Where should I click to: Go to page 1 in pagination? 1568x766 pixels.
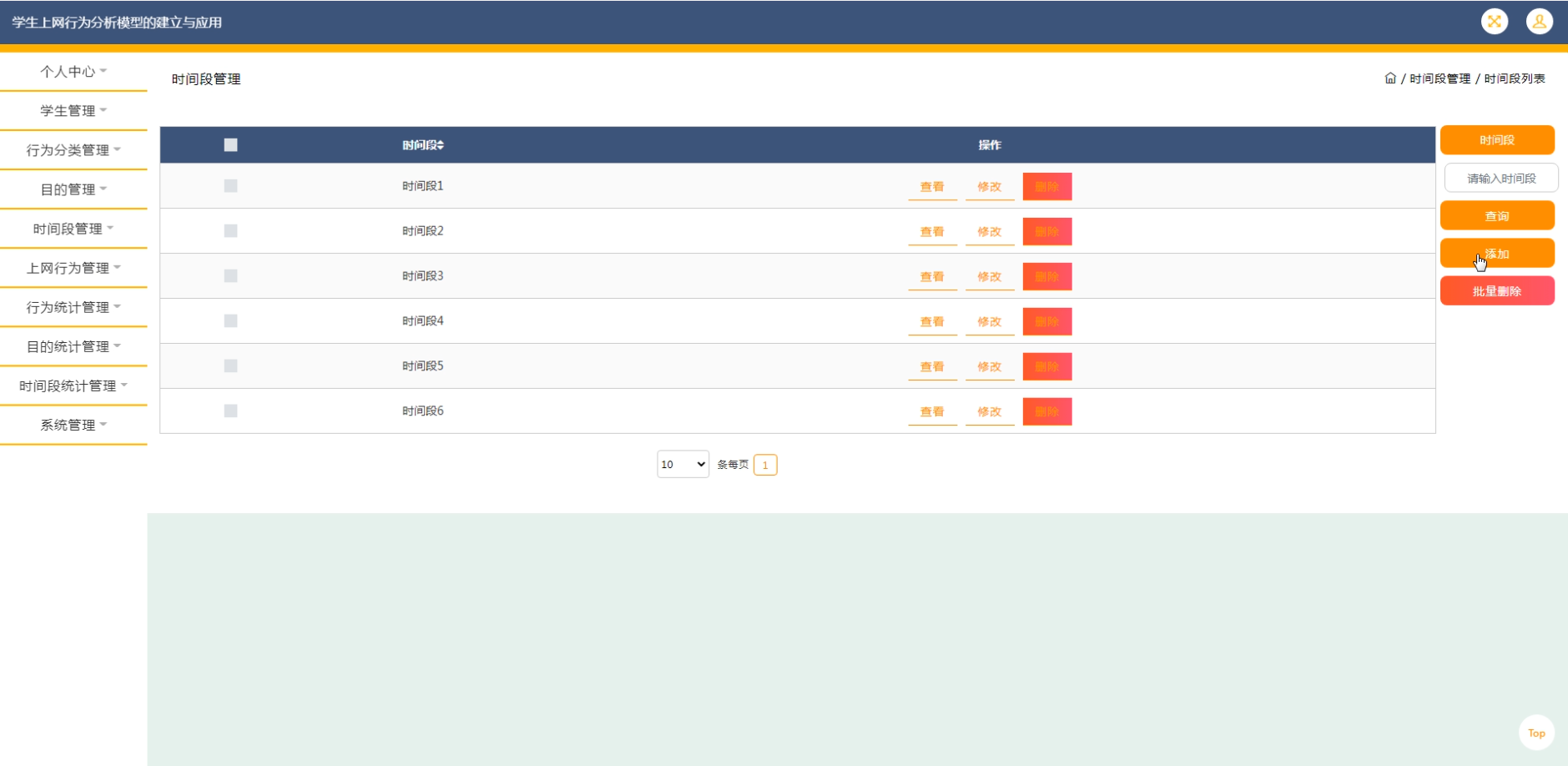pos(765,465)
